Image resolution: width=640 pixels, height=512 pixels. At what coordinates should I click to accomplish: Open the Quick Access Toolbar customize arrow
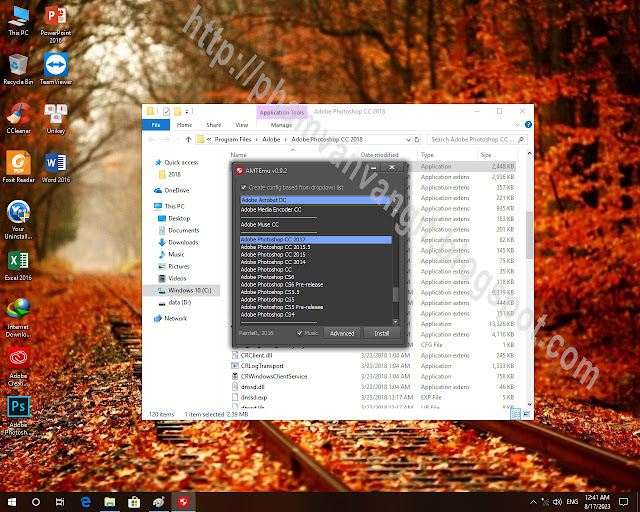click(x=187, y=111)
